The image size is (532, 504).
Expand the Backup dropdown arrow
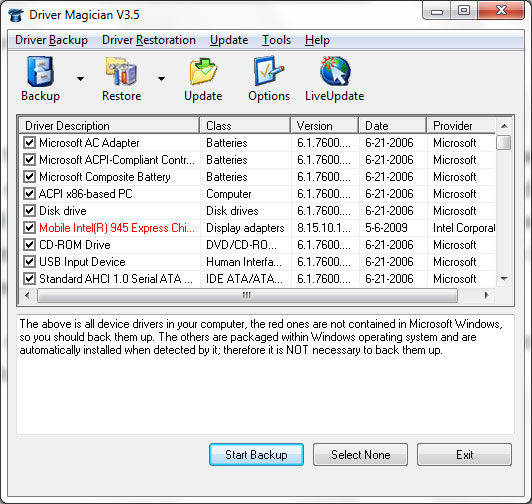pos(80,79)
